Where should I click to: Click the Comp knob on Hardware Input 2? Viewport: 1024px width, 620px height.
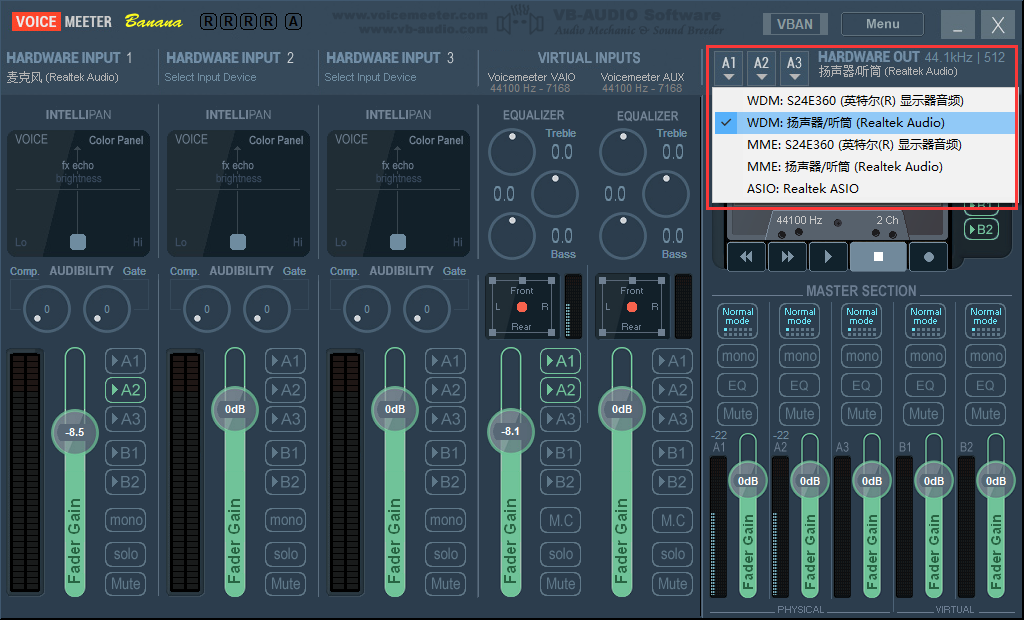(206, 309)
